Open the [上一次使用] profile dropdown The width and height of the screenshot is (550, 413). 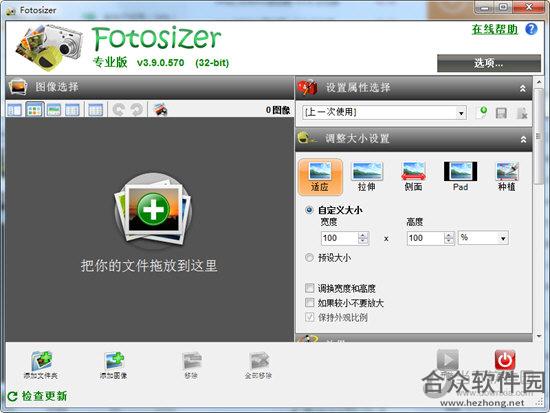384,112
